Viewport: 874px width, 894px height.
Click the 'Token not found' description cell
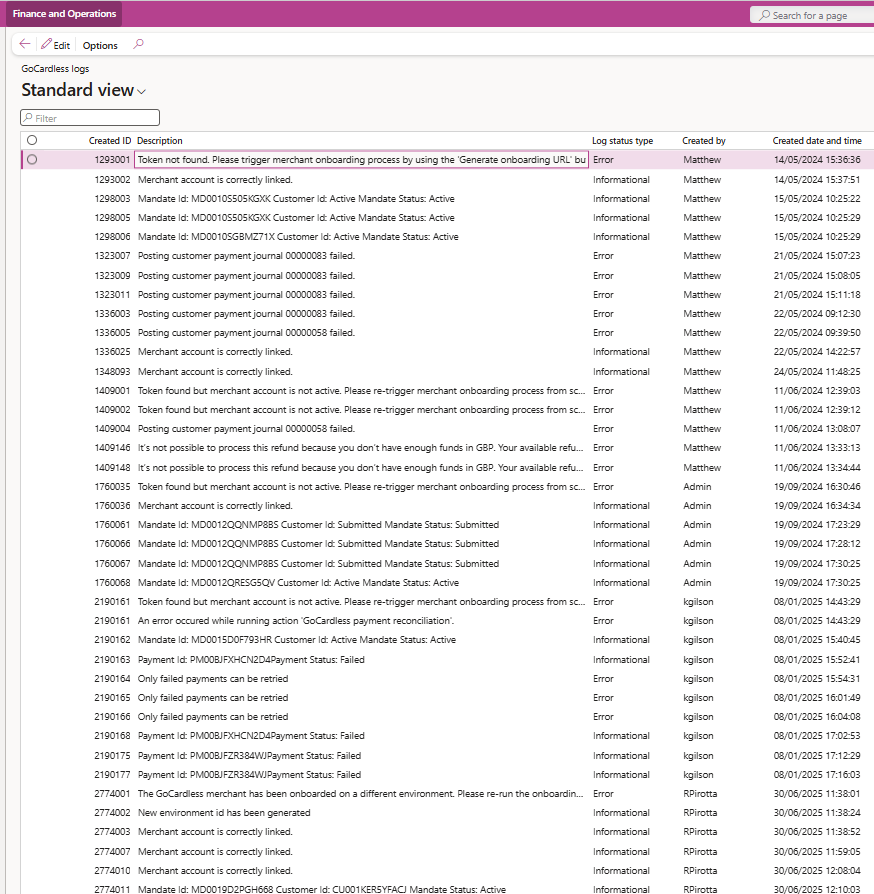(x=361, y=160)
